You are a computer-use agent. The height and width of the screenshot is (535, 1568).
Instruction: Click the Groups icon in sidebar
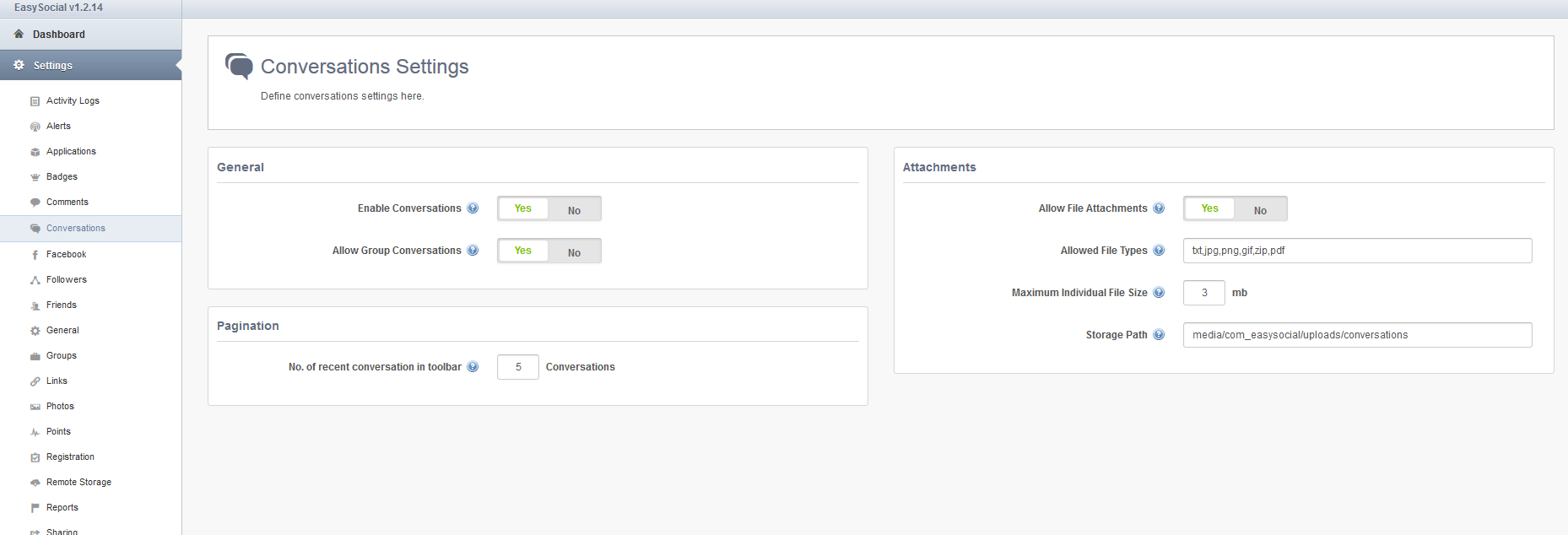[35, 356]
